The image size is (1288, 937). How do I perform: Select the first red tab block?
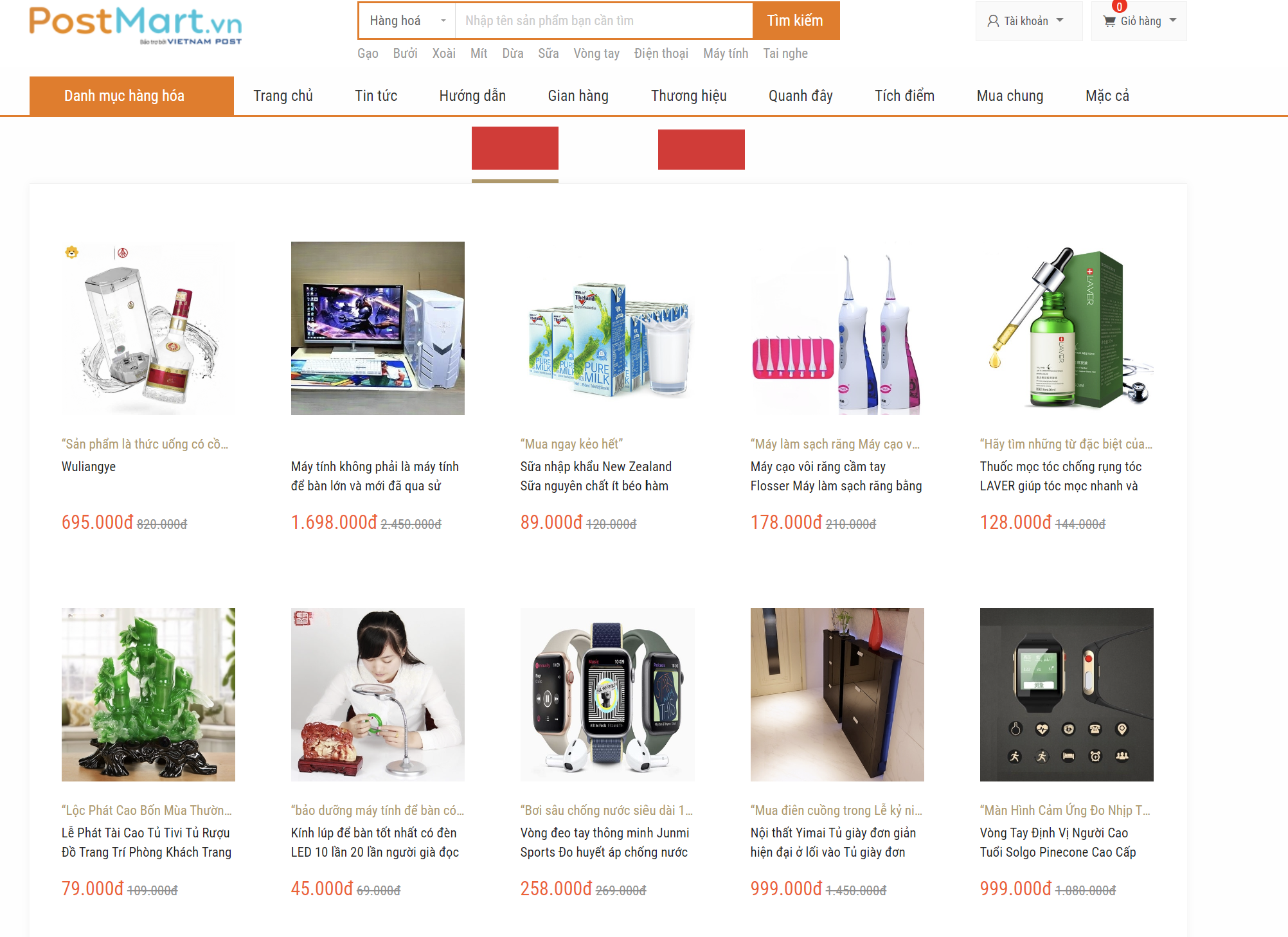click(x=515, y=148)
